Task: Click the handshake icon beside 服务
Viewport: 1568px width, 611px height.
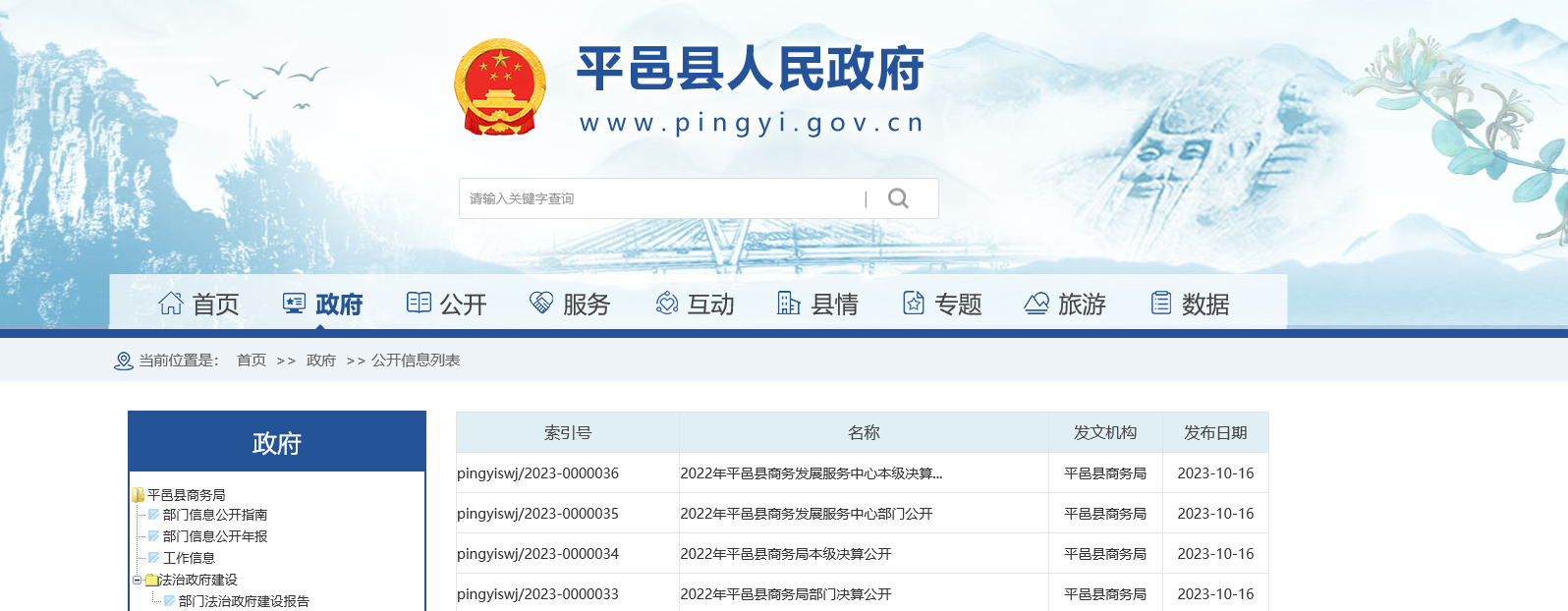Action: point(541,303)
